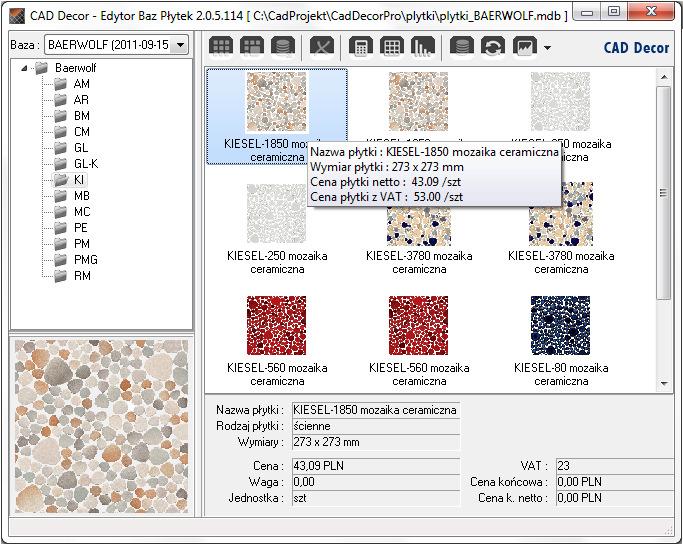The width and height of the screenshot is (683, 544).
Task: Click the crossed tools X icon
Action: [x=322, y=46]
